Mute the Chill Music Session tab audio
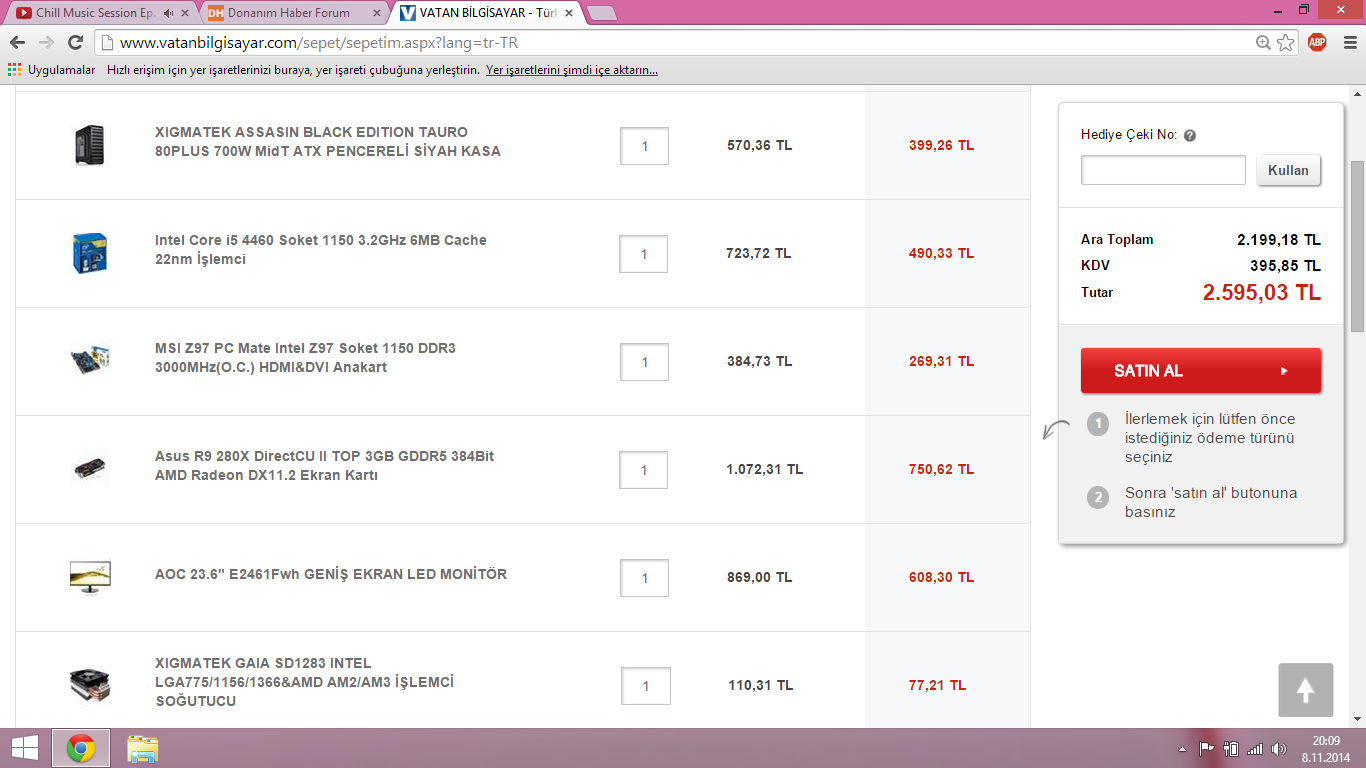 tap(168, 13)
